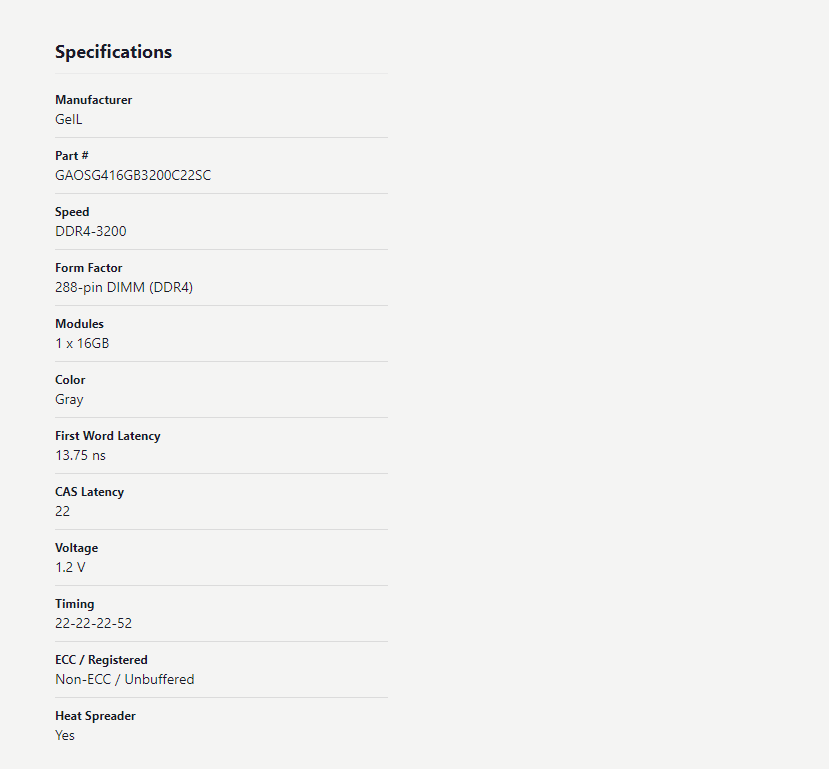This screenshot has height=769, width=829.
Task: Select the 13.75 ns latency value
Action: point(80,456)
